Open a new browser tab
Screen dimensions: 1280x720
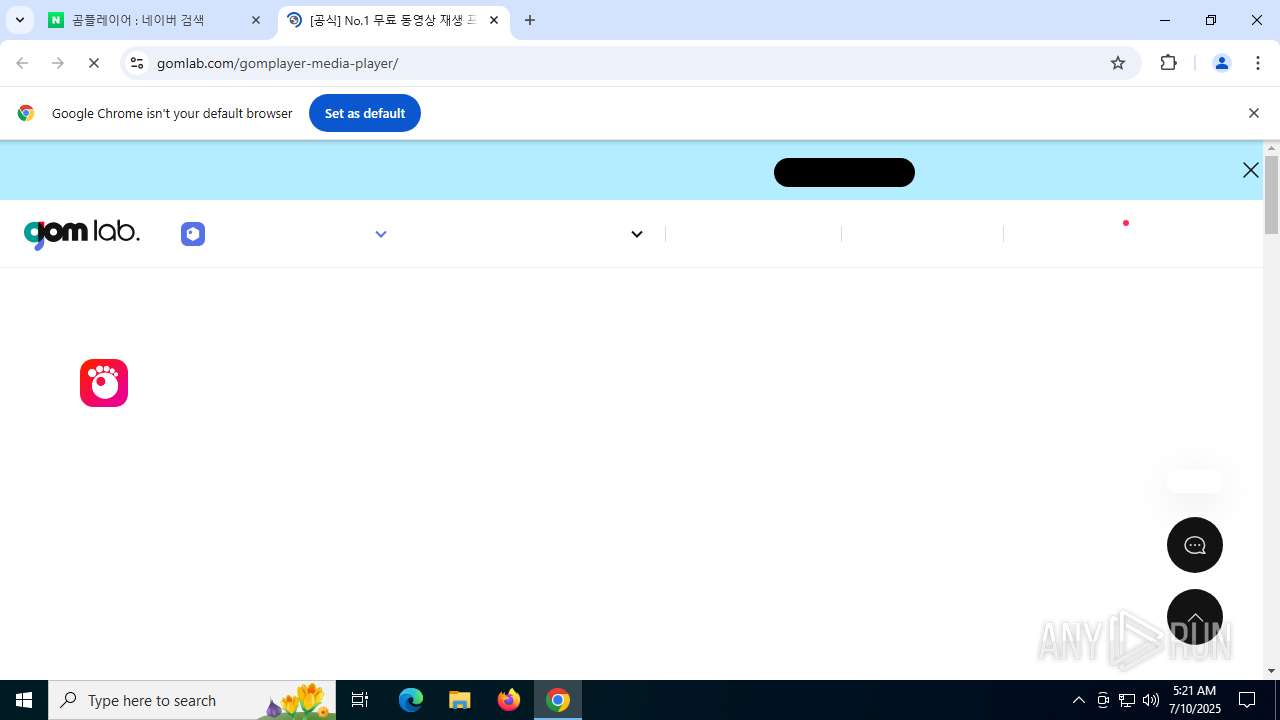[530, 20]
